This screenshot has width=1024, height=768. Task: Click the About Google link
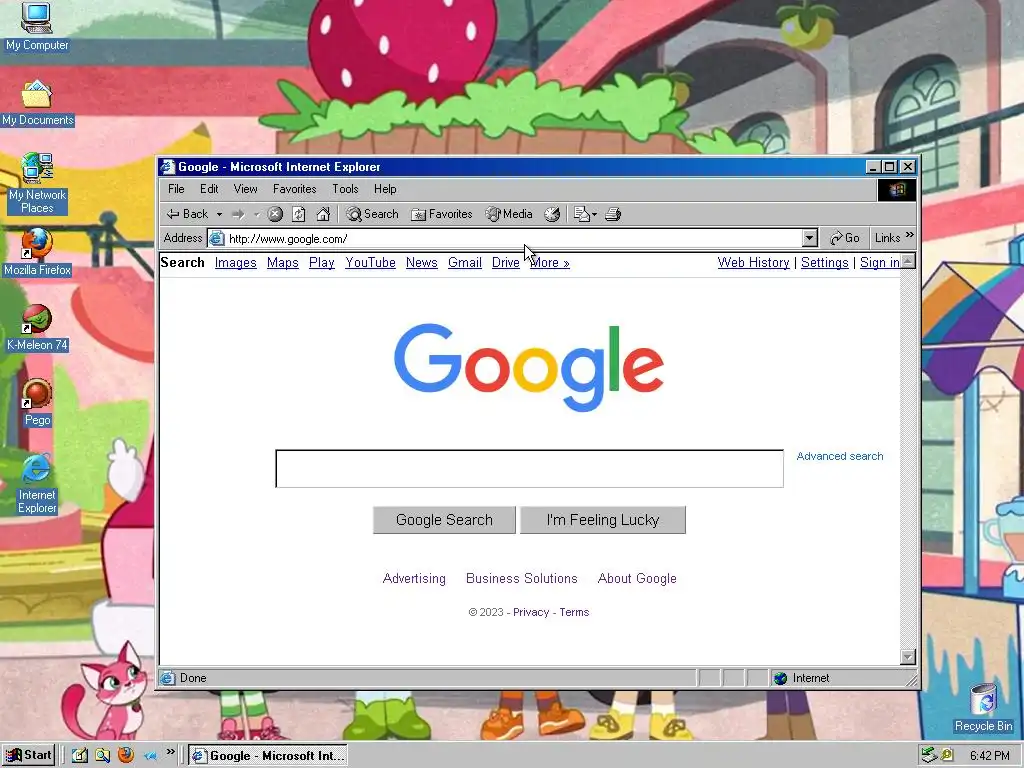[637, 579]
